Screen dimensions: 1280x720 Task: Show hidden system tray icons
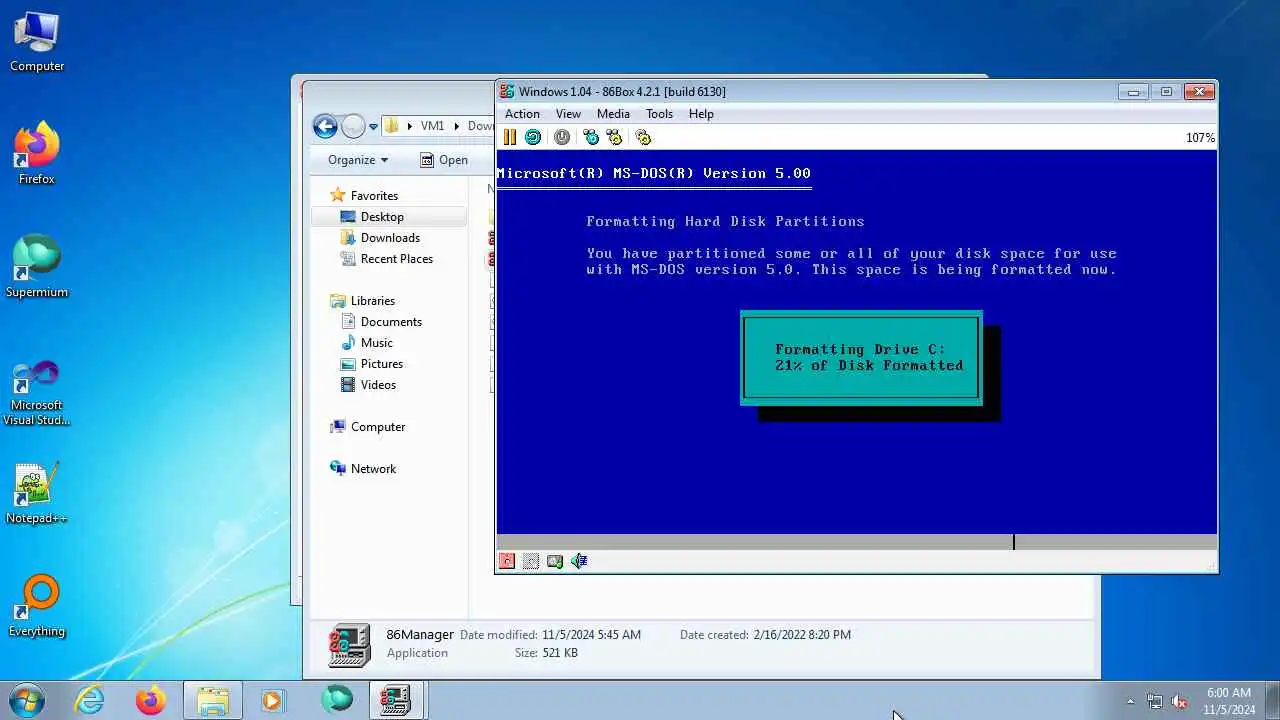(x=1131, y=701)
